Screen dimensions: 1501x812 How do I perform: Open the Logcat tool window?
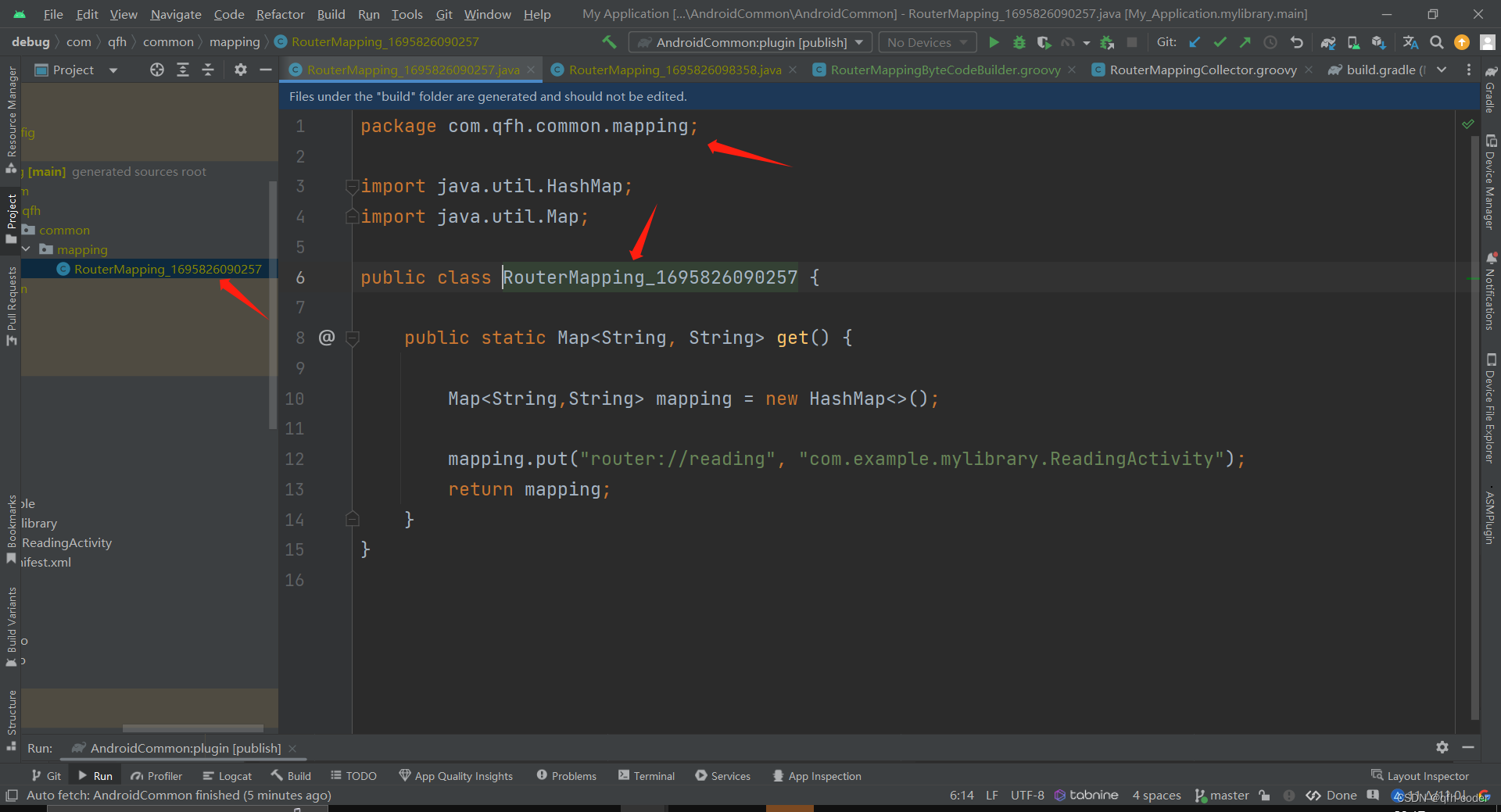click(x=227, y=775)
